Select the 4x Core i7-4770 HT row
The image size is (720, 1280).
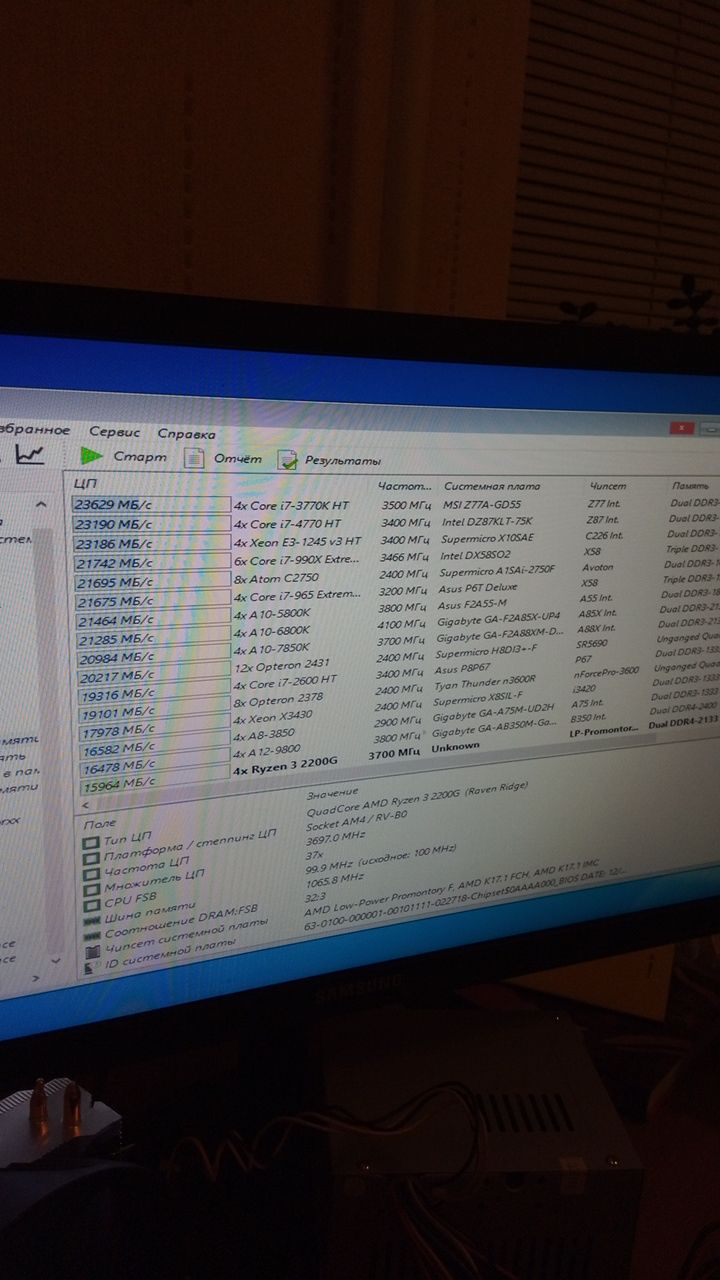(x=287, y=524)
